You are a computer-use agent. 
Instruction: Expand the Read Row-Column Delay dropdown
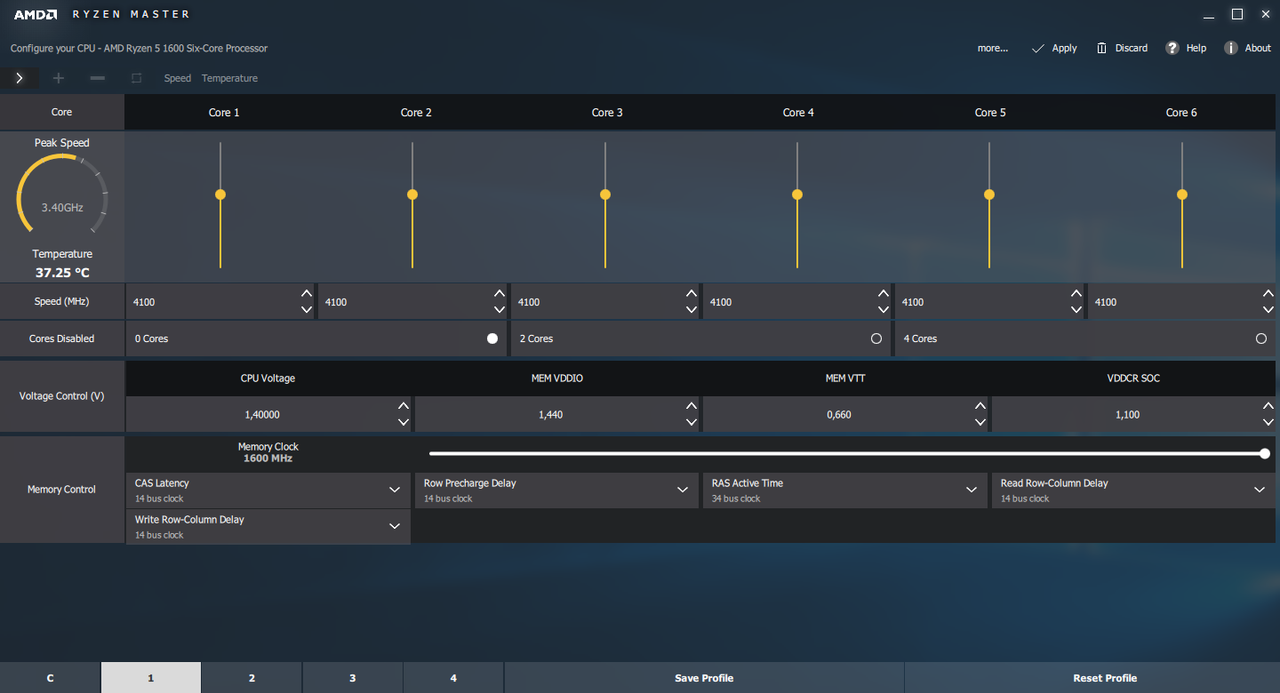1259,490
